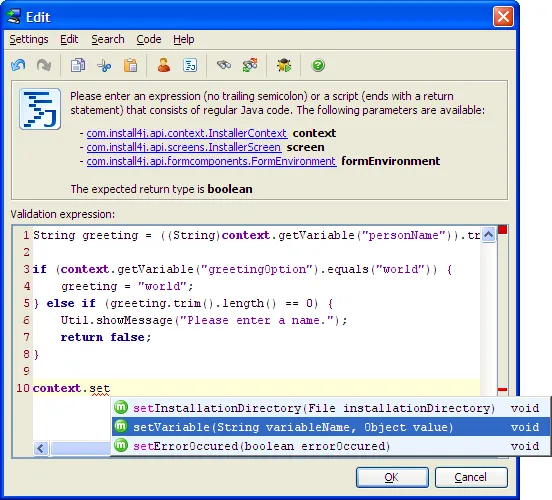
Task: Click the Edit window title icon
Action: click(14, 17)
